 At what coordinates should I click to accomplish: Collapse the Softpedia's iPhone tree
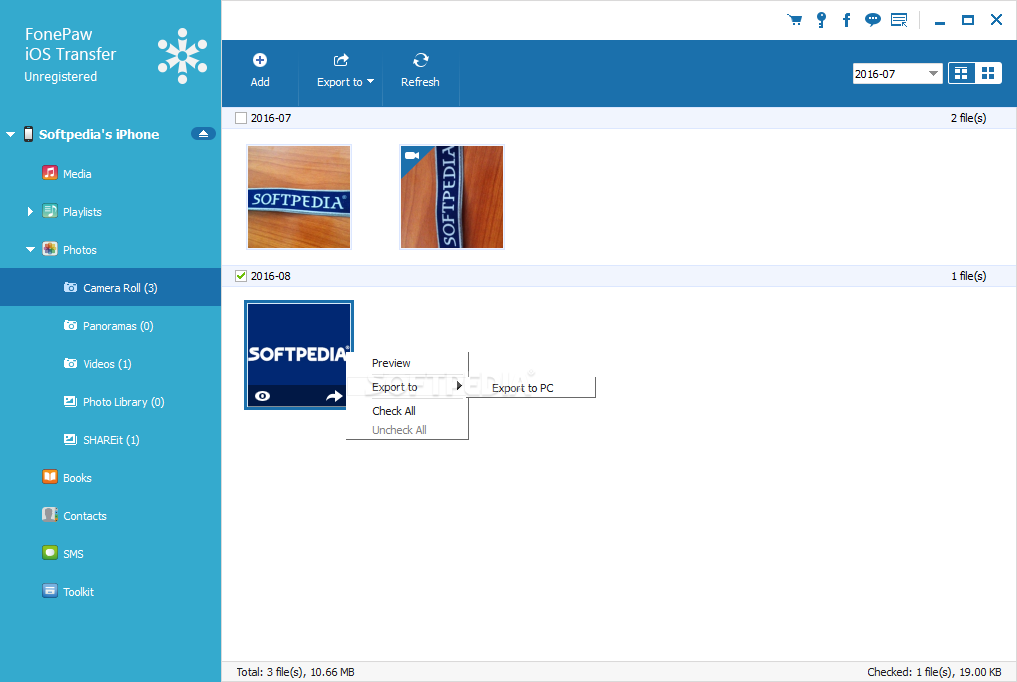[x=10, y=134]
